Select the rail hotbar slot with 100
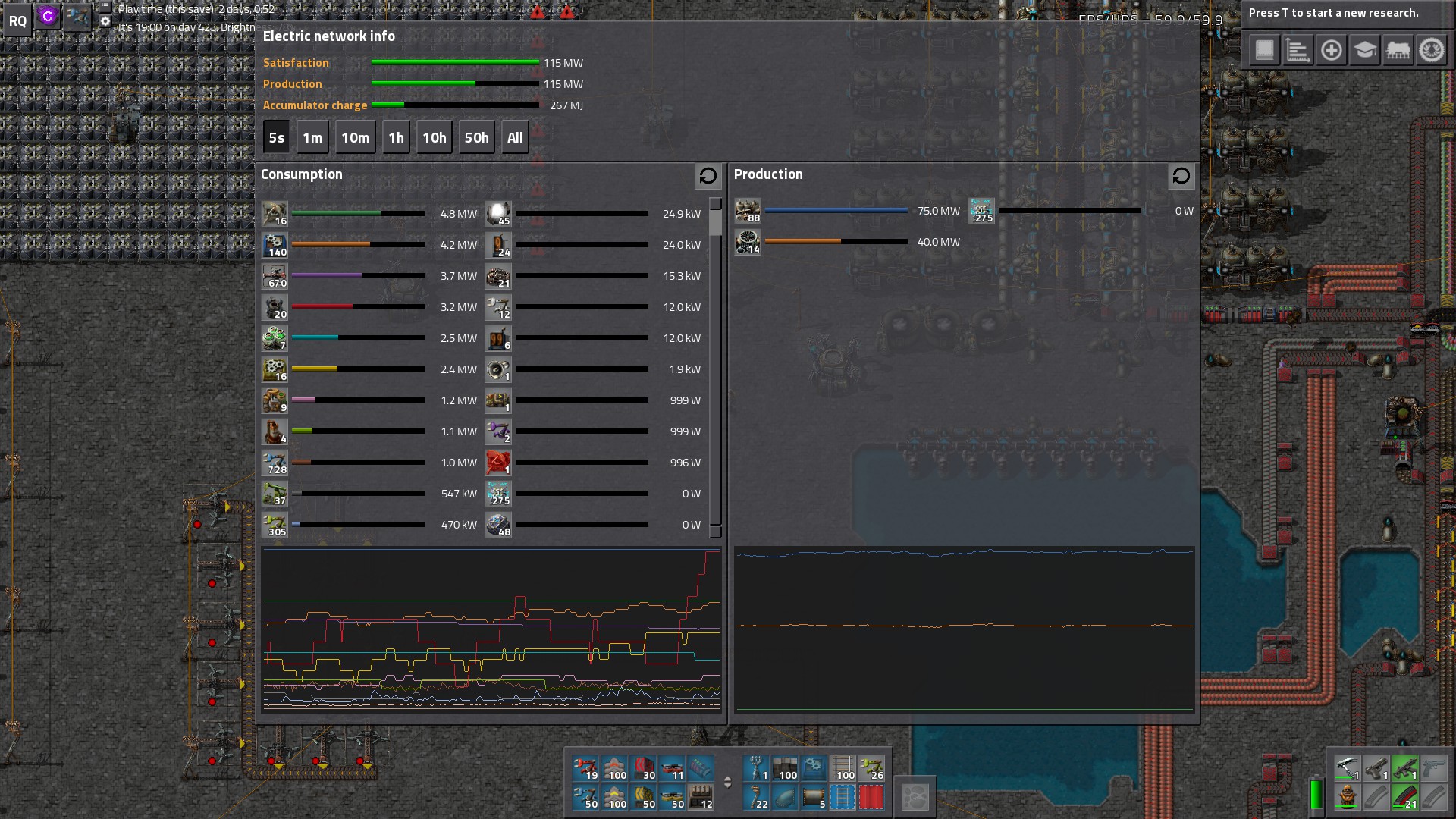 [842, 768]
